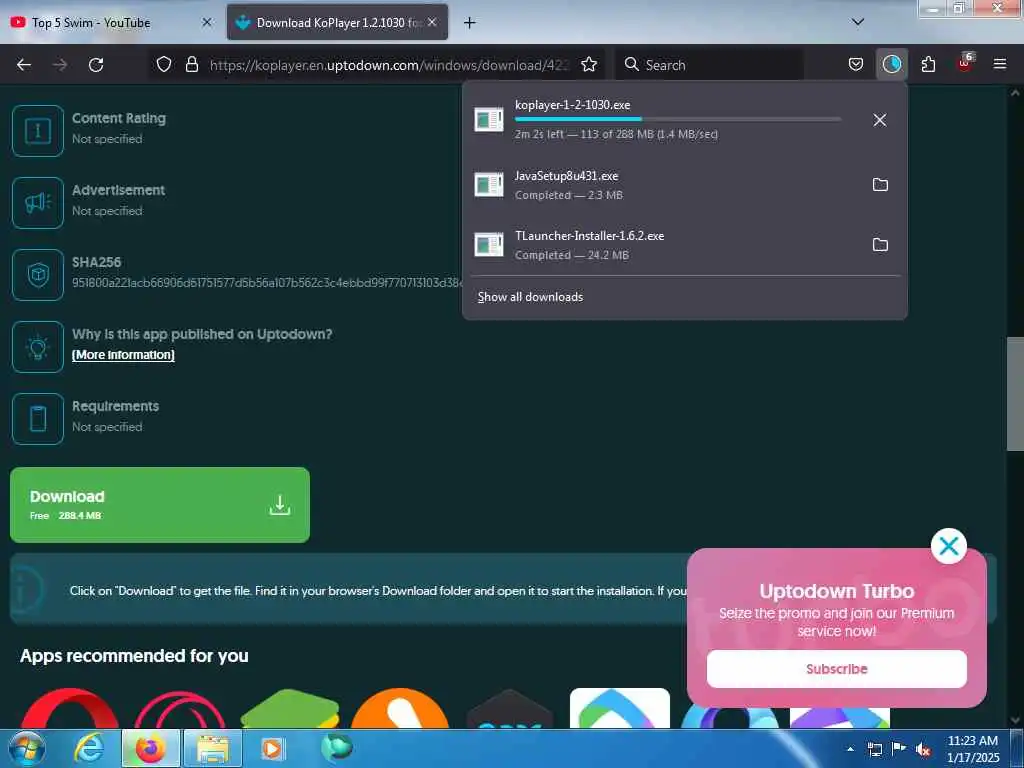
Task: Click the page vertical scrollbar thumb
Action: click(1015, 394)
